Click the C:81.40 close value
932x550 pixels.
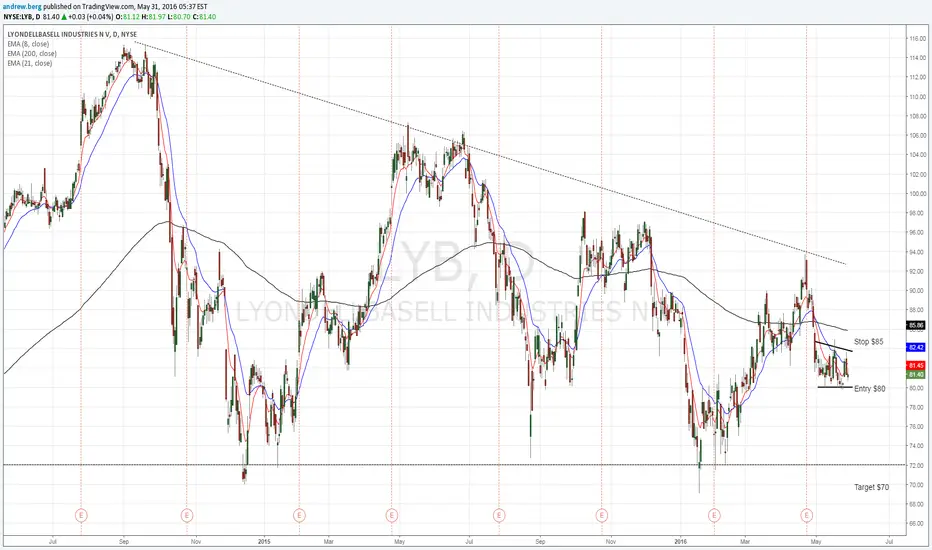click(204, 17)
